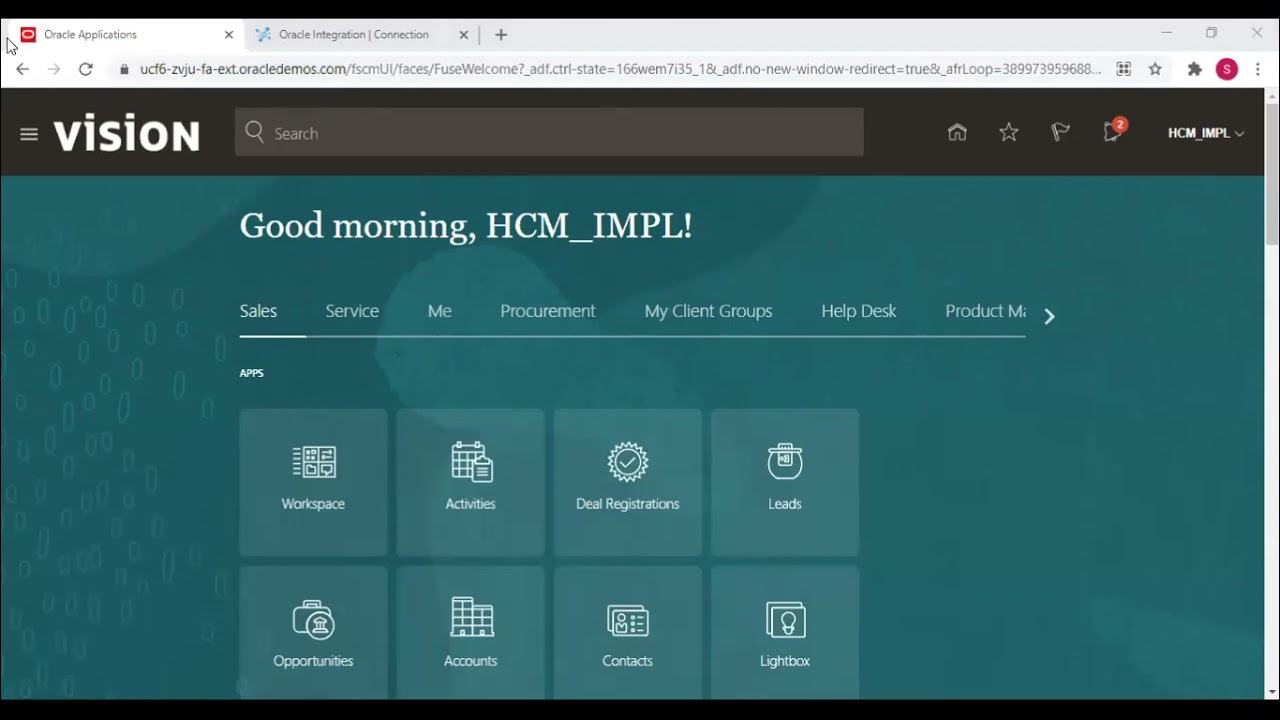Click the greeting Good morning, HCM_IMPL!
Image resolution: width=1280 pixels, height=720 pixels.
pyautogui.click(x=466, y=226)
